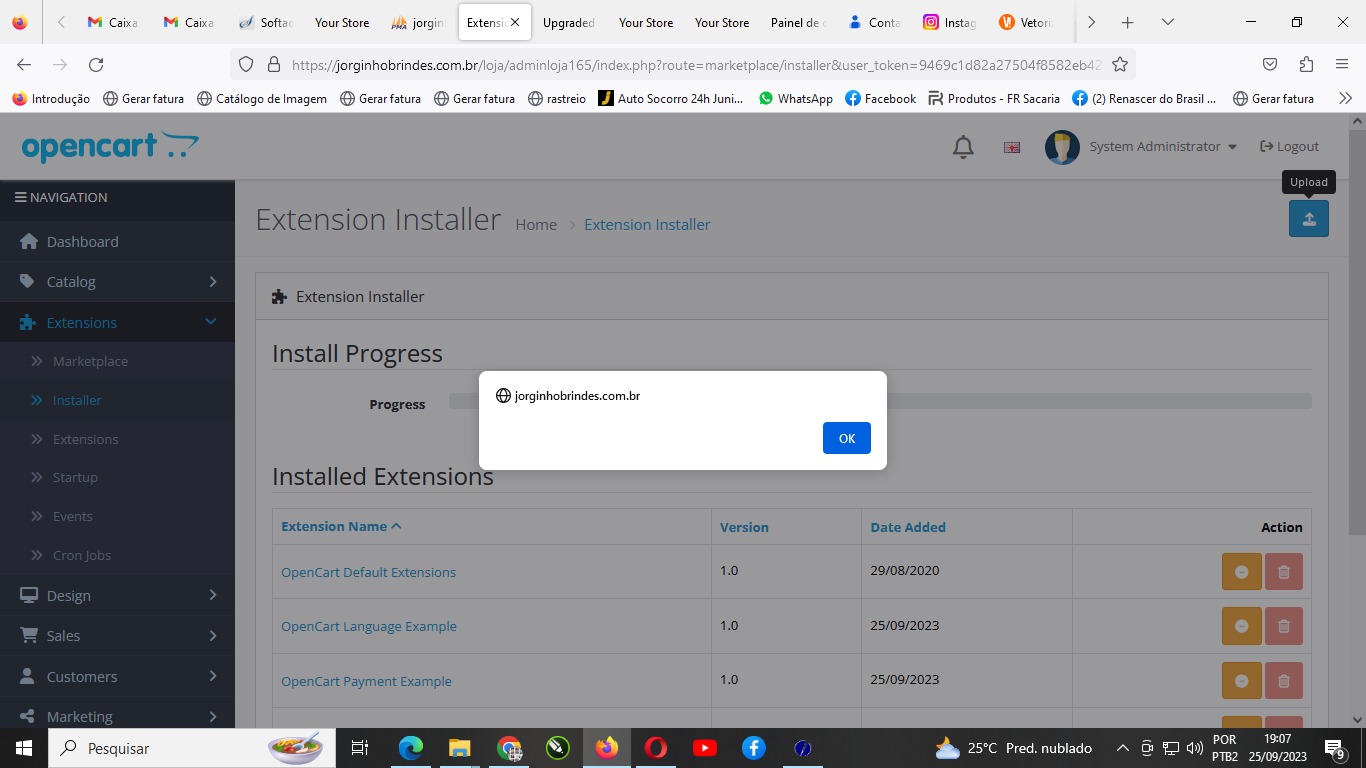Click the Logout link

coord(1289,147)
